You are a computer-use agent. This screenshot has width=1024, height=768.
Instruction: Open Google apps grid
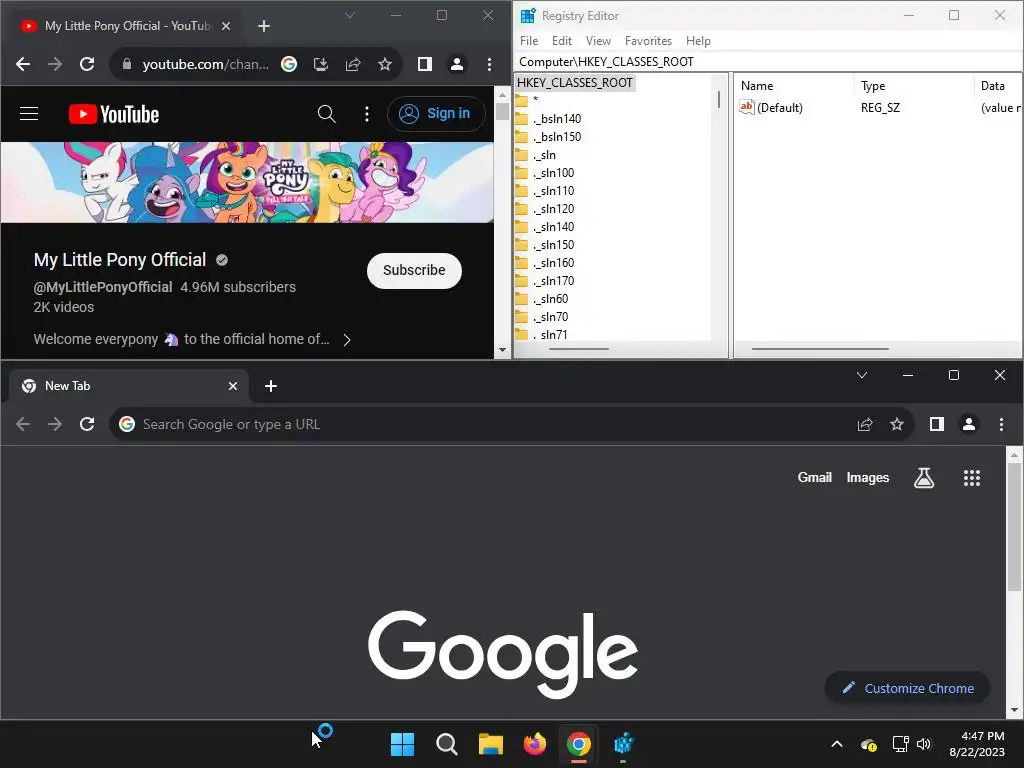point(972,478)
